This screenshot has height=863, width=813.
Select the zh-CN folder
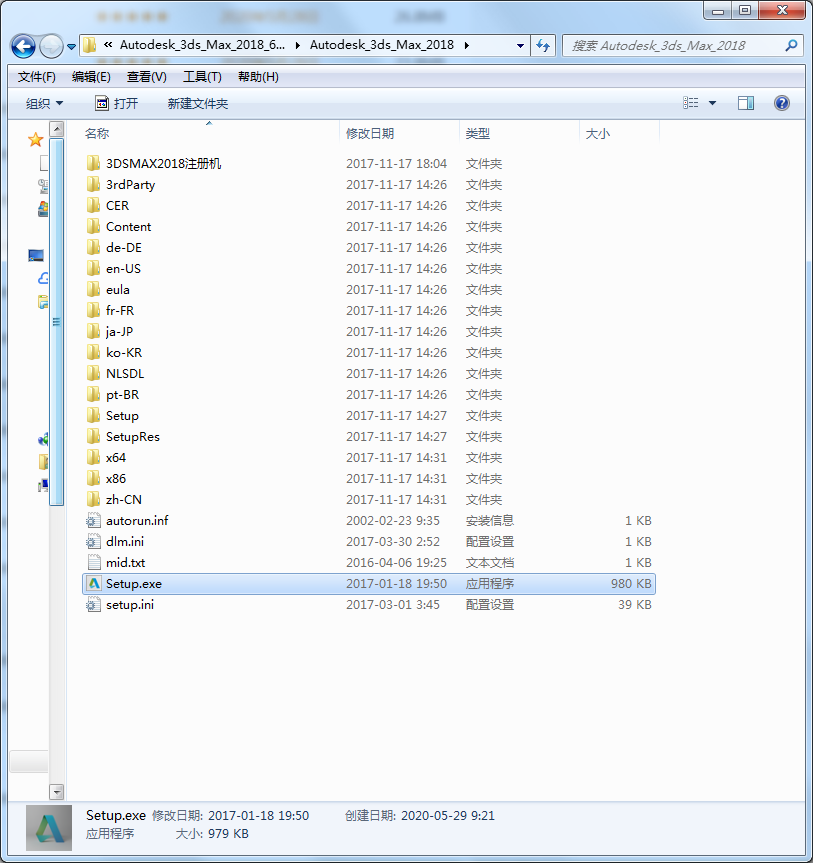pos(123,500)
